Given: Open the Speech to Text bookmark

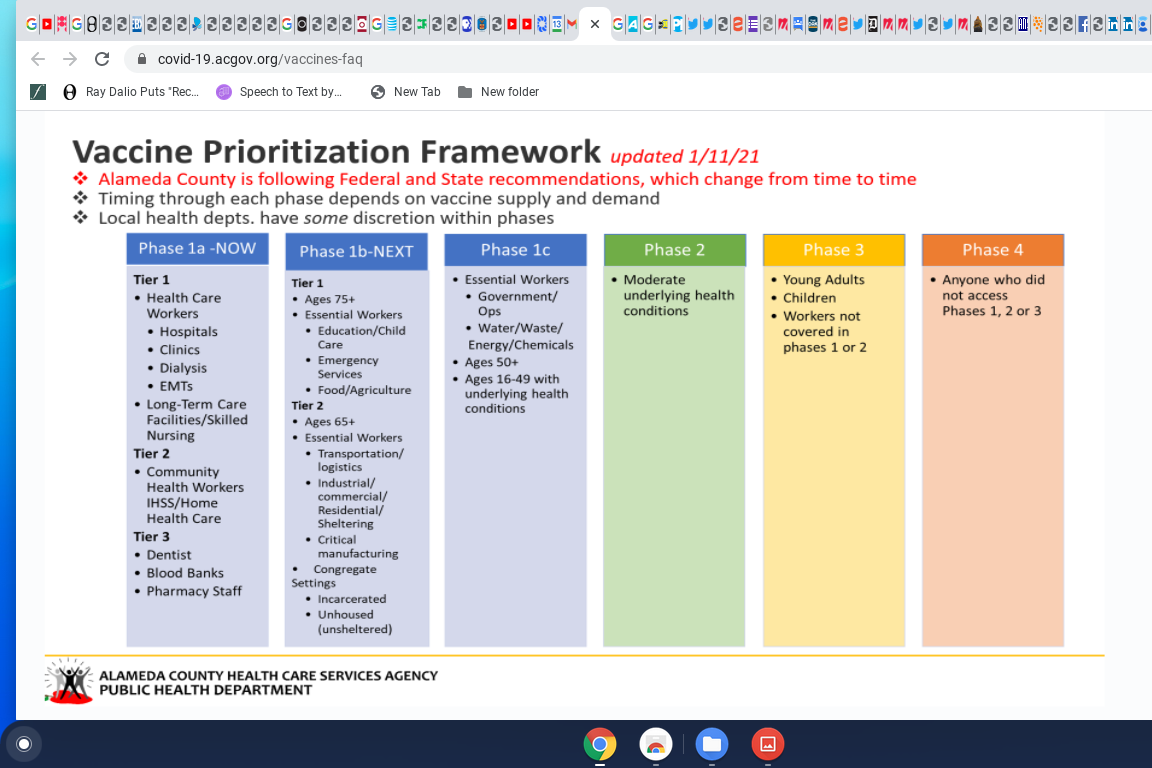Looking at the screenshot, I should [x=280, y=92].
